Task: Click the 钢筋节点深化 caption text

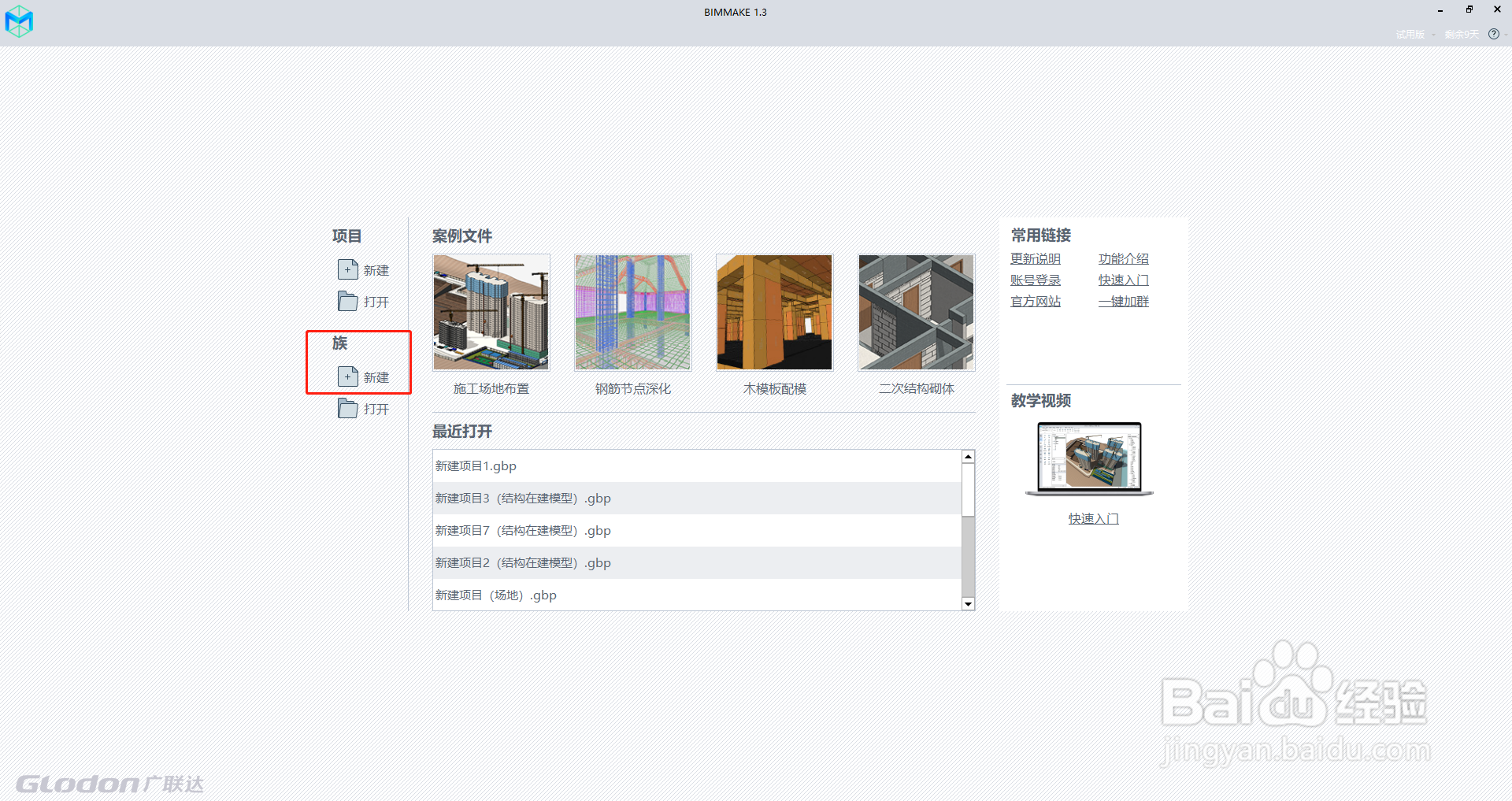Action: [x=633, y=388]
